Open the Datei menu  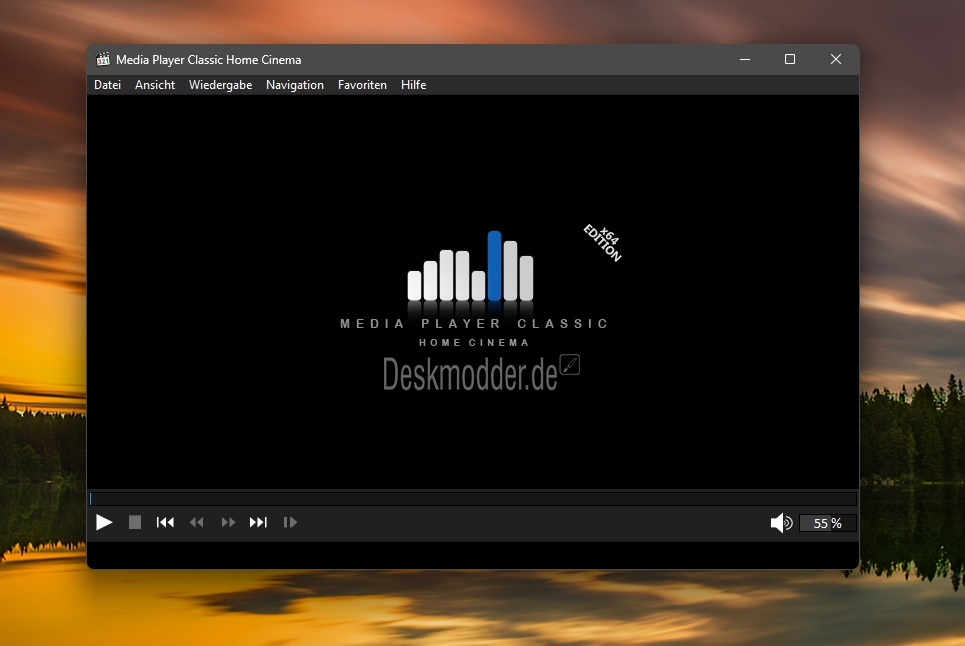[x=107, y=85]
